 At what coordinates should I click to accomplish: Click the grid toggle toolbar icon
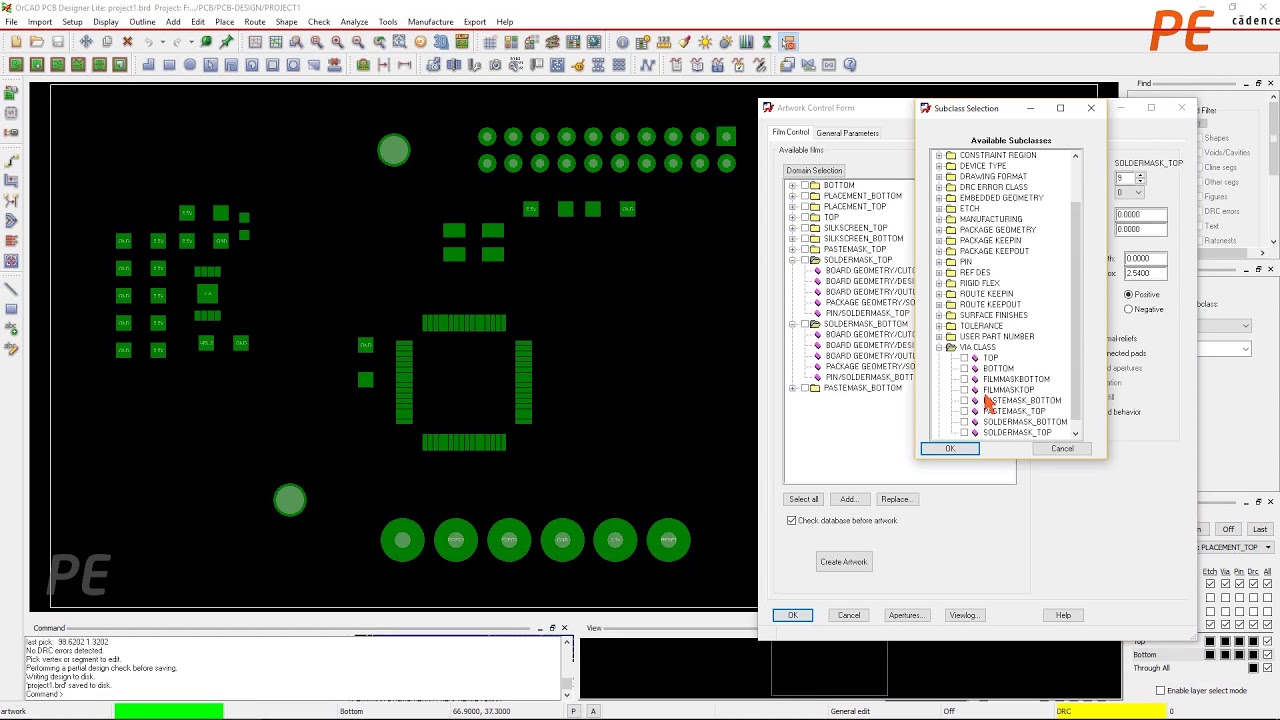point(489,42)
